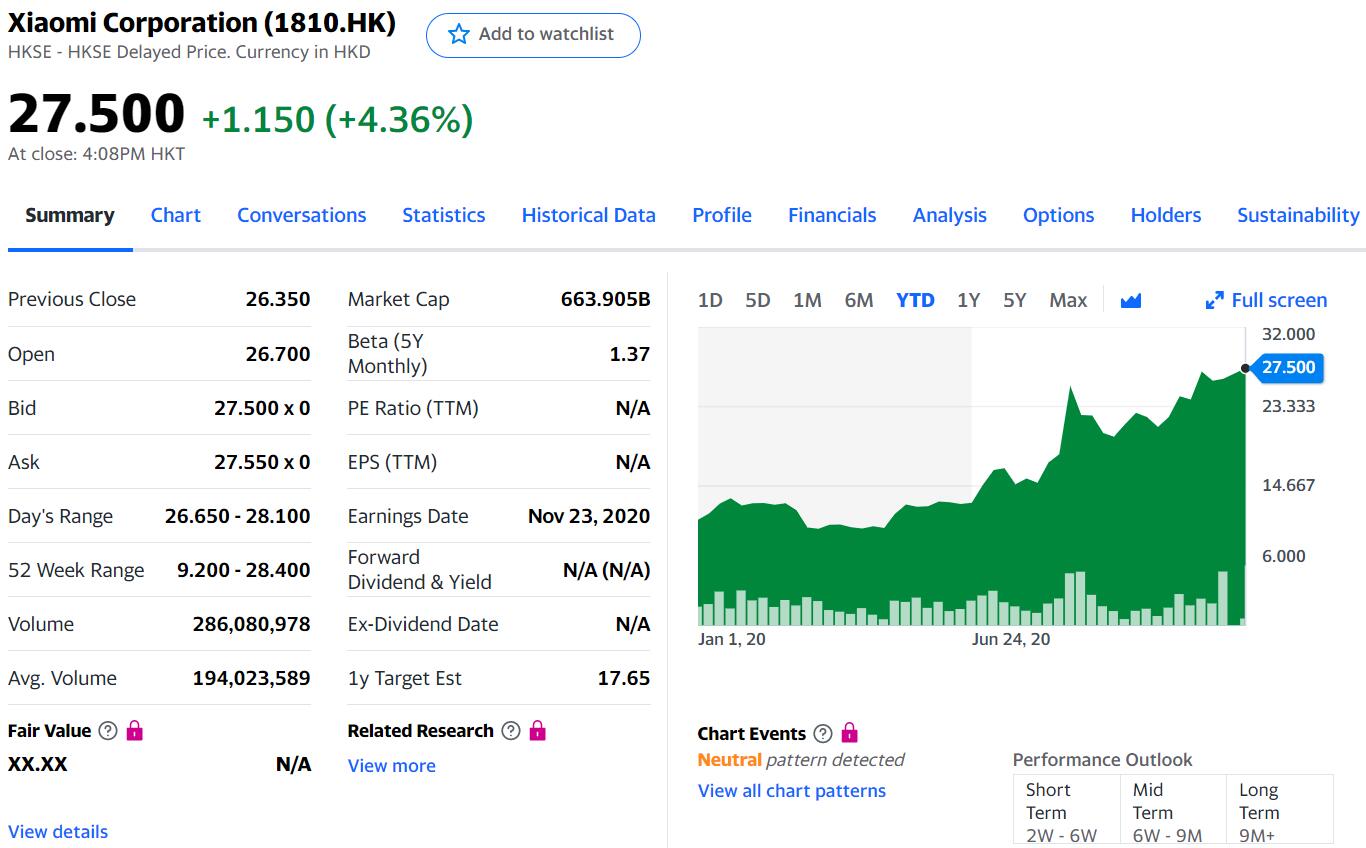Open View details under Fair Value

(57, 831)
